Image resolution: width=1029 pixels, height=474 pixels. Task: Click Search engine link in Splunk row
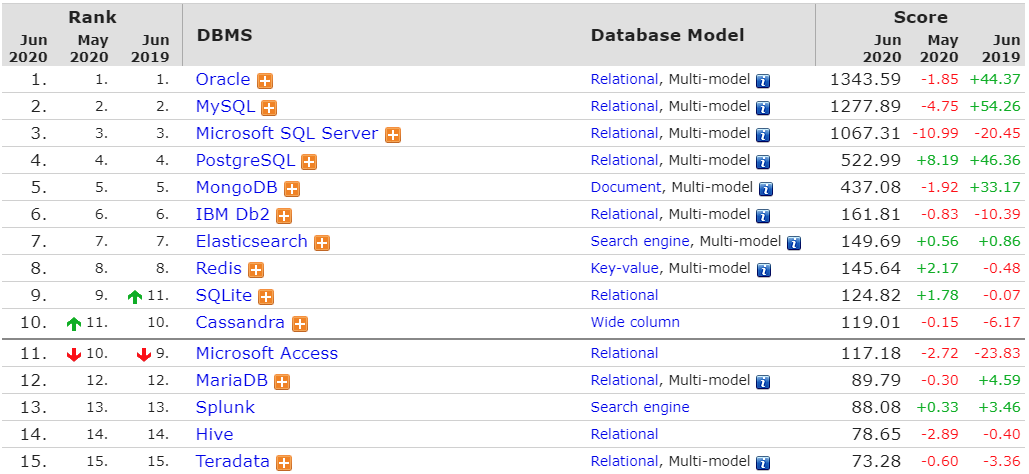(x=640, y=407)
